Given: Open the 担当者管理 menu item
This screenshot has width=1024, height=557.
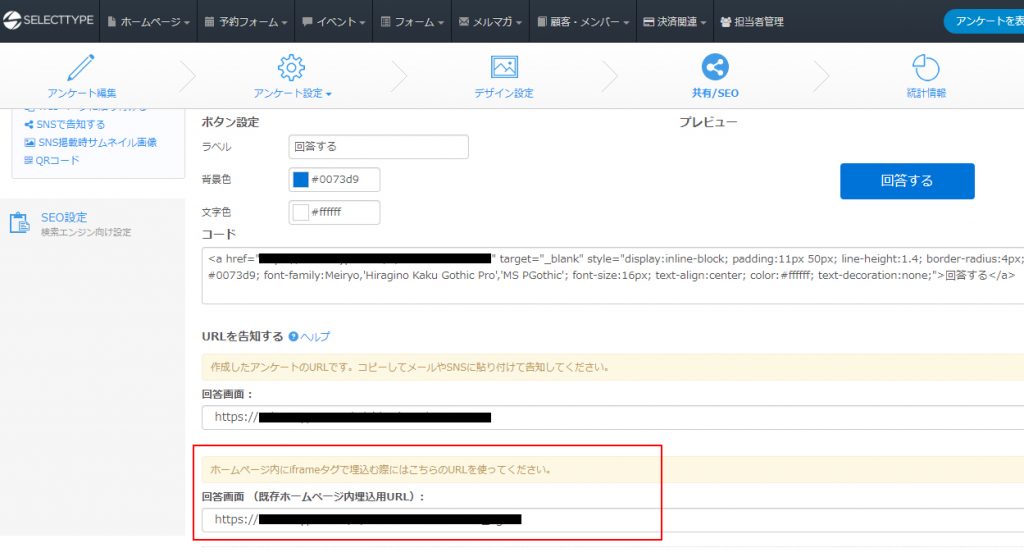Looking at the screenshot, I should pos(751,21).
